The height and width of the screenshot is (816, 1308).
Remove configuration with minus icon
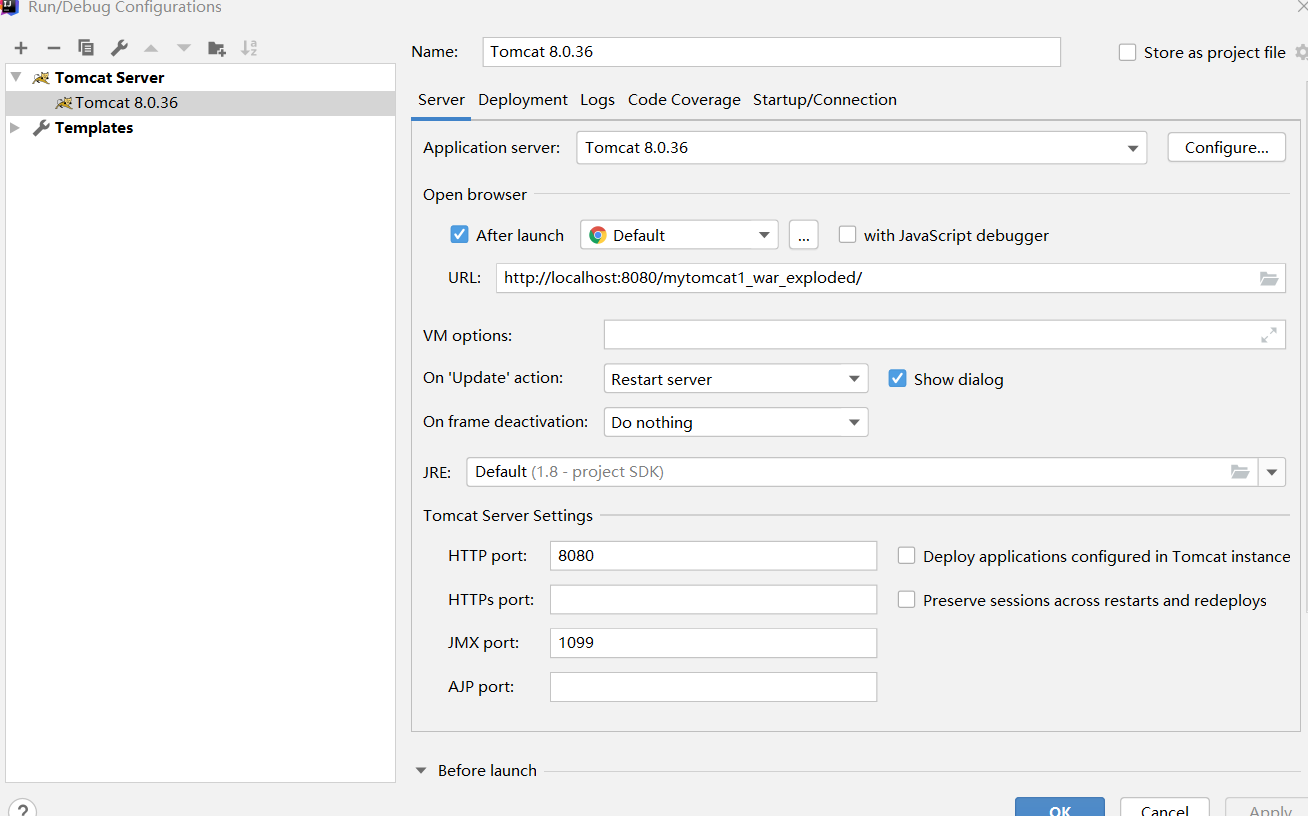(x=54, y=48)
